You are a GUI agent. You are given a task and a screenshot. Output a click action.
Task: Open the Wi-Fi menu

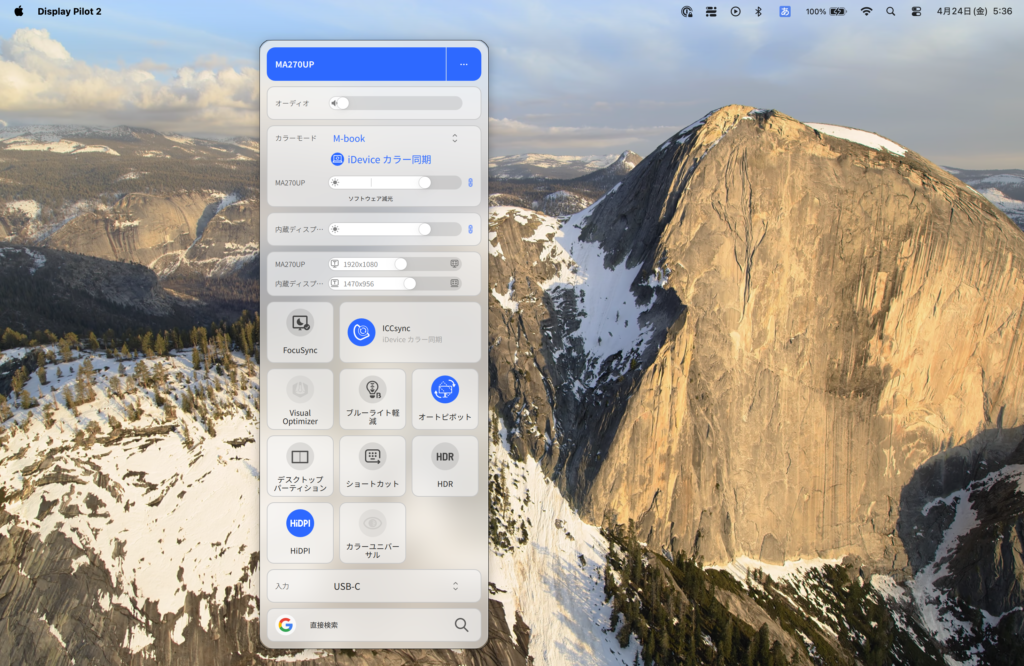click(867, 11)
